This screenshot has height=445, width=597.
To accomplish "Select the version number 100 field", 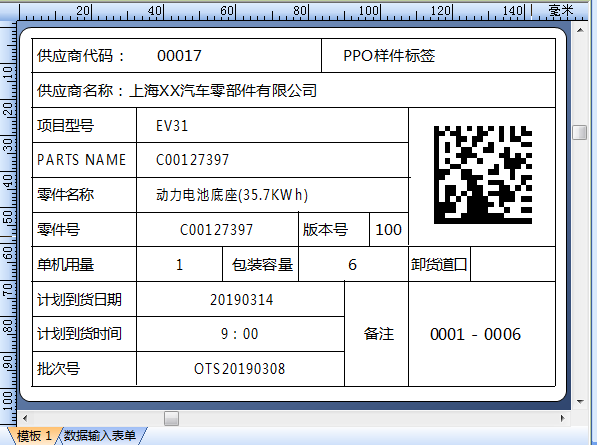I will point(388,230).
